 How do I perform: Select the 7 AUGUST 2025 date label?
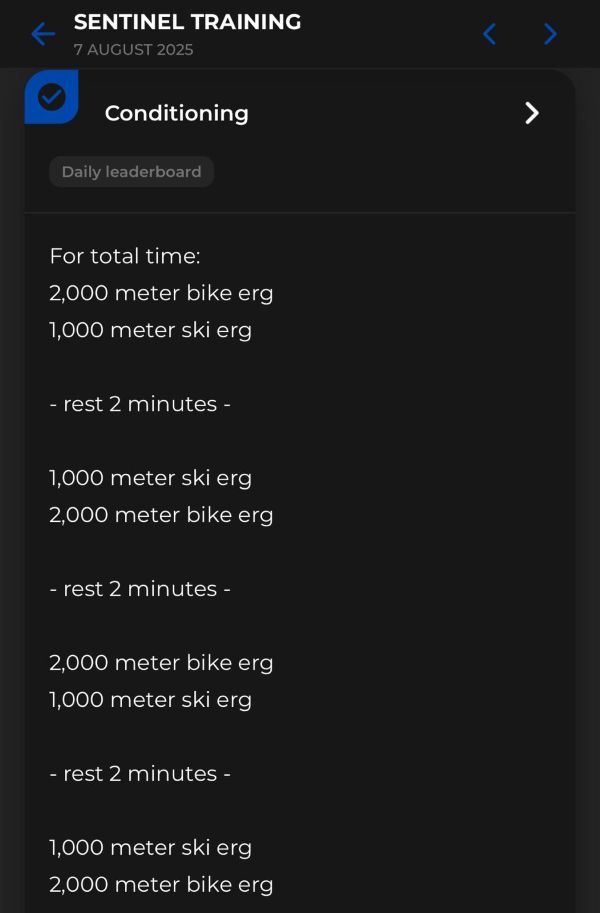point(133,49)
